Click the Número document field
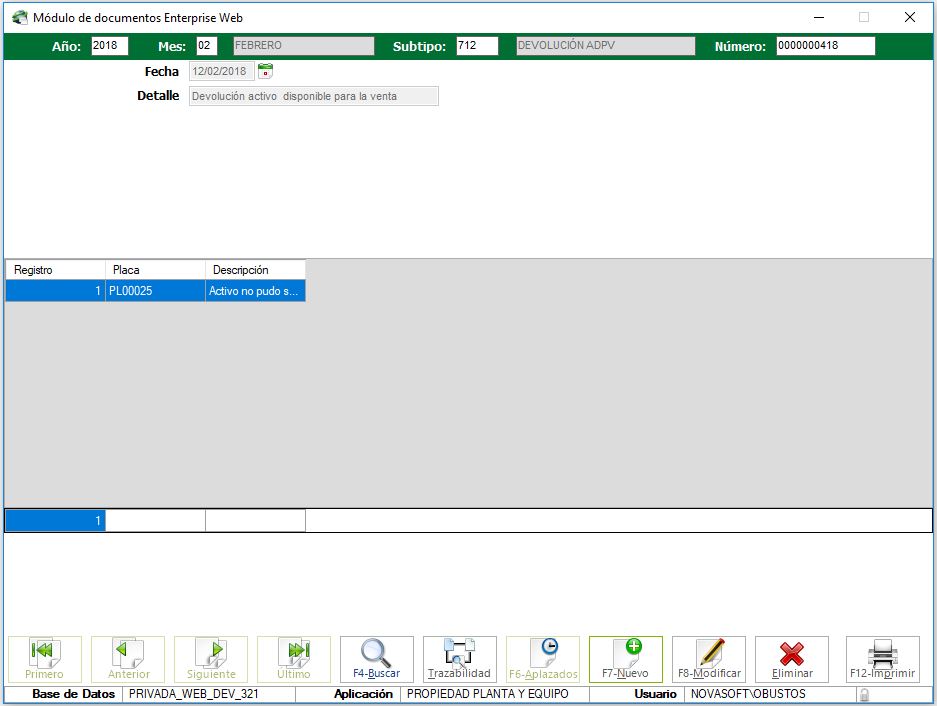 pyautogui.click(x=826, y=46)
